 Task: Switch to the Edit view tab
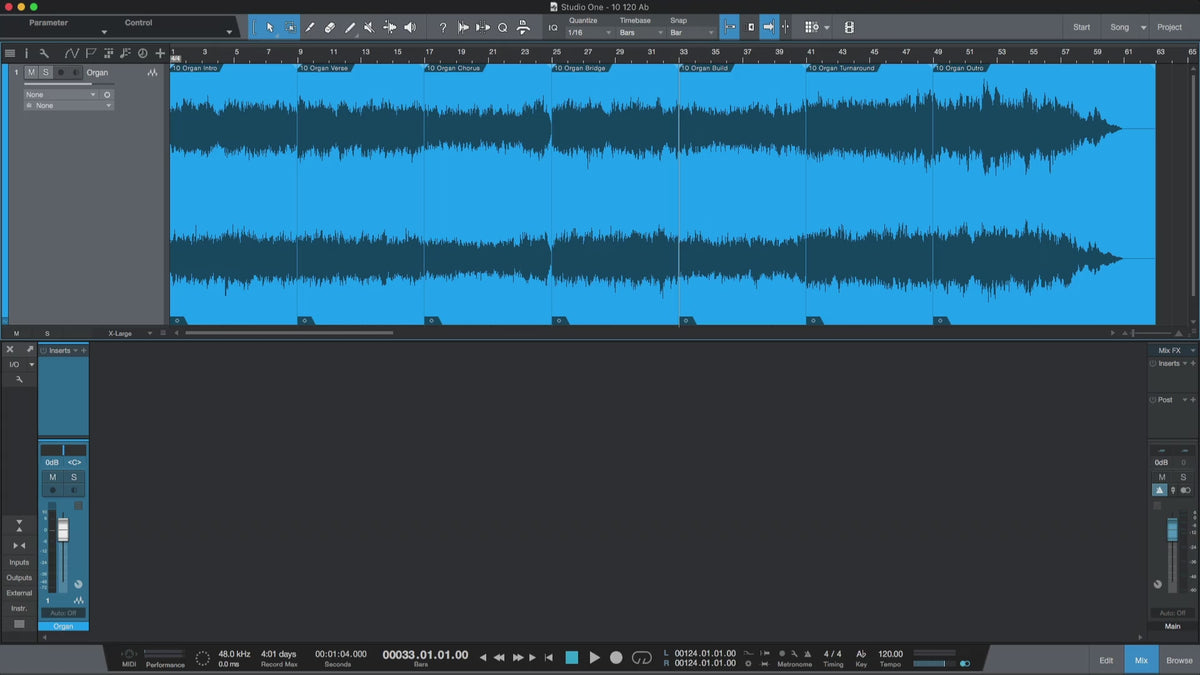[x=1106, y=660]
